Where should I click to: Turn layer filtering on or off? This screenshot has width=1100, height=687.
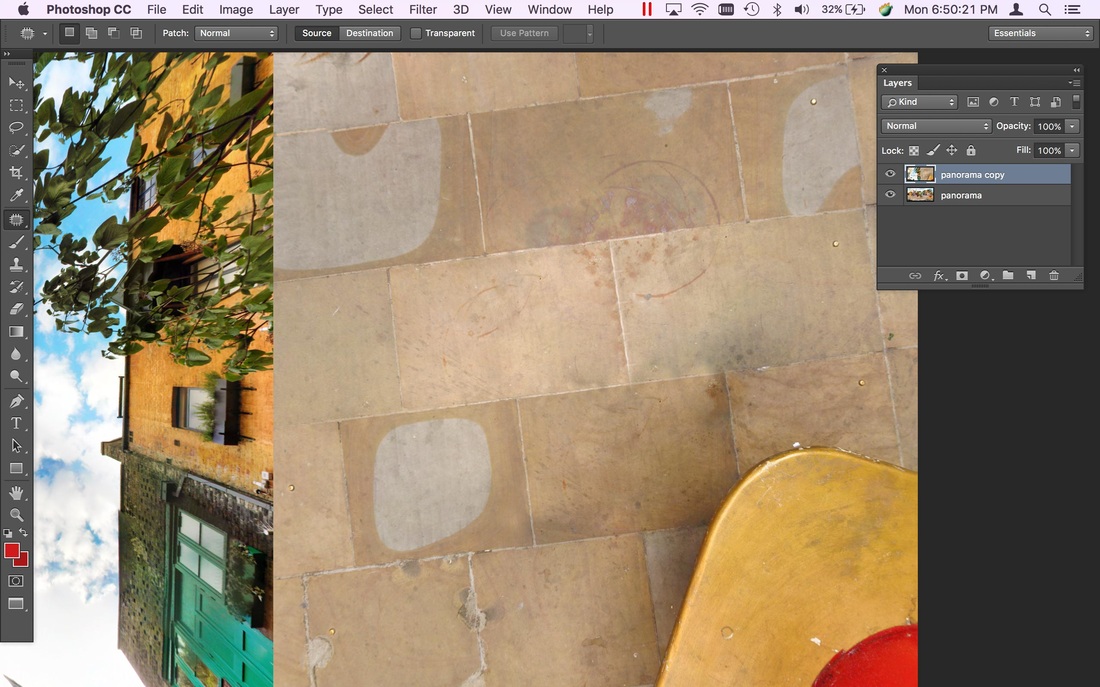[1076, 102]
